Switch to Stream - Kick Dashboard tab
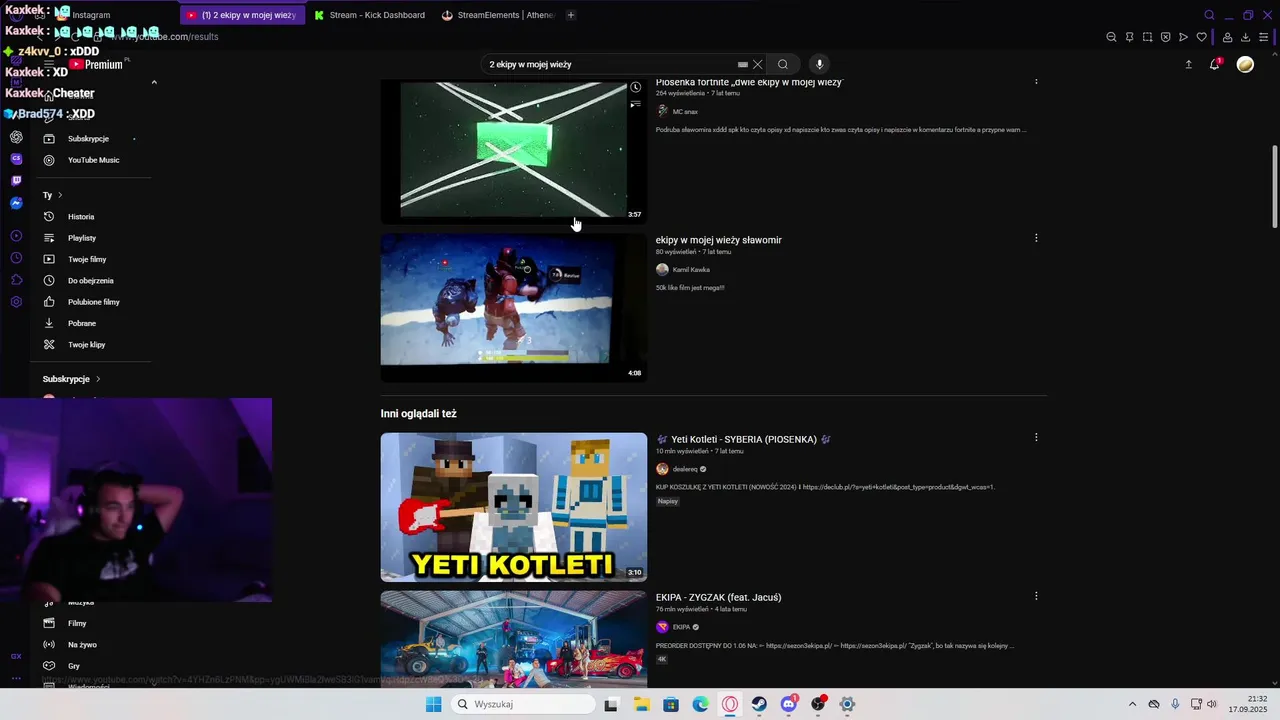Viewport: 1280px width, 720px height. (x=370, y=15)
